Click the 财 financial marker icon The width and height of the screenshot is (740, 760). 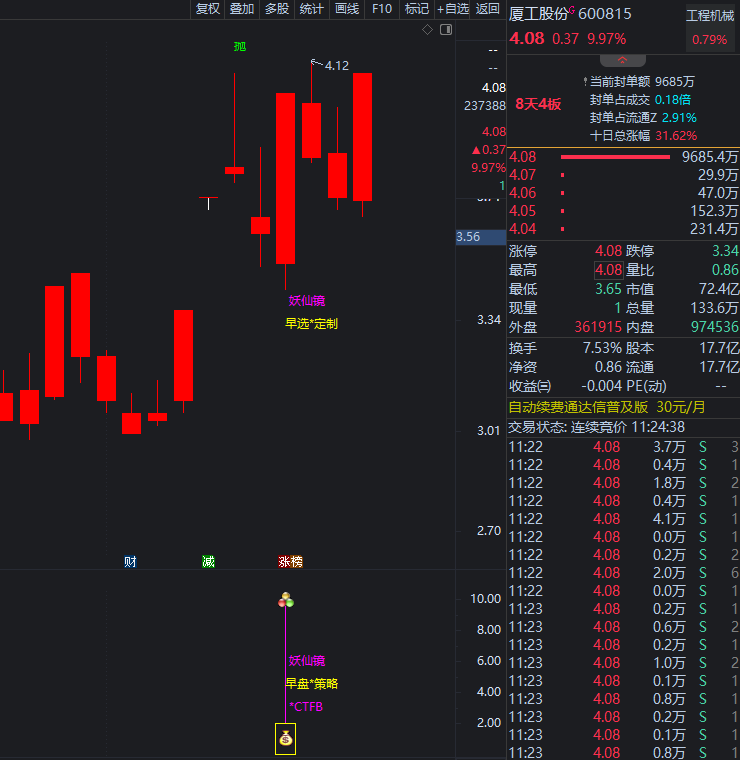130,562
